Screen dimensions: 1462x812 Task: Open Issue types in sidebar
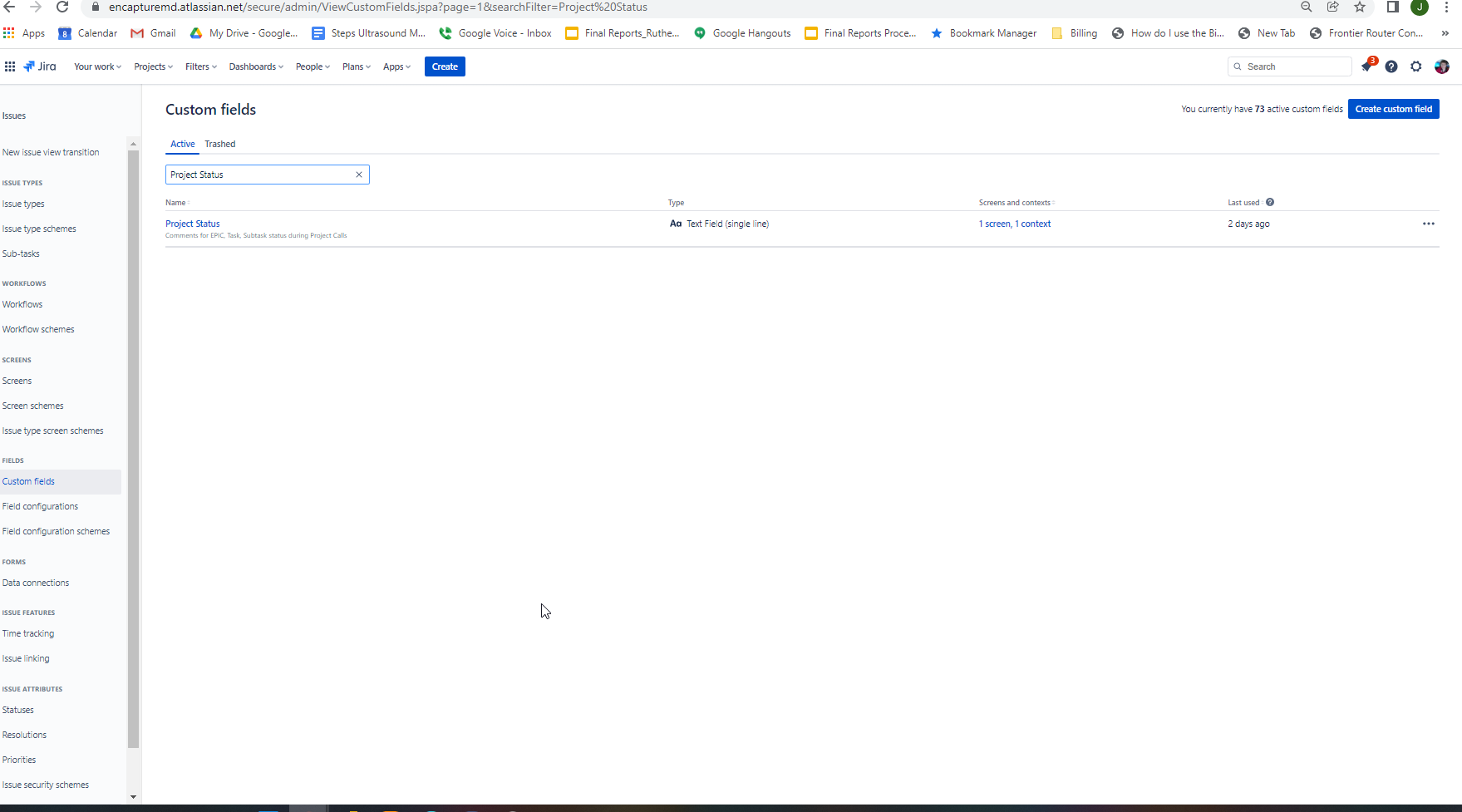tap(23, 204)
